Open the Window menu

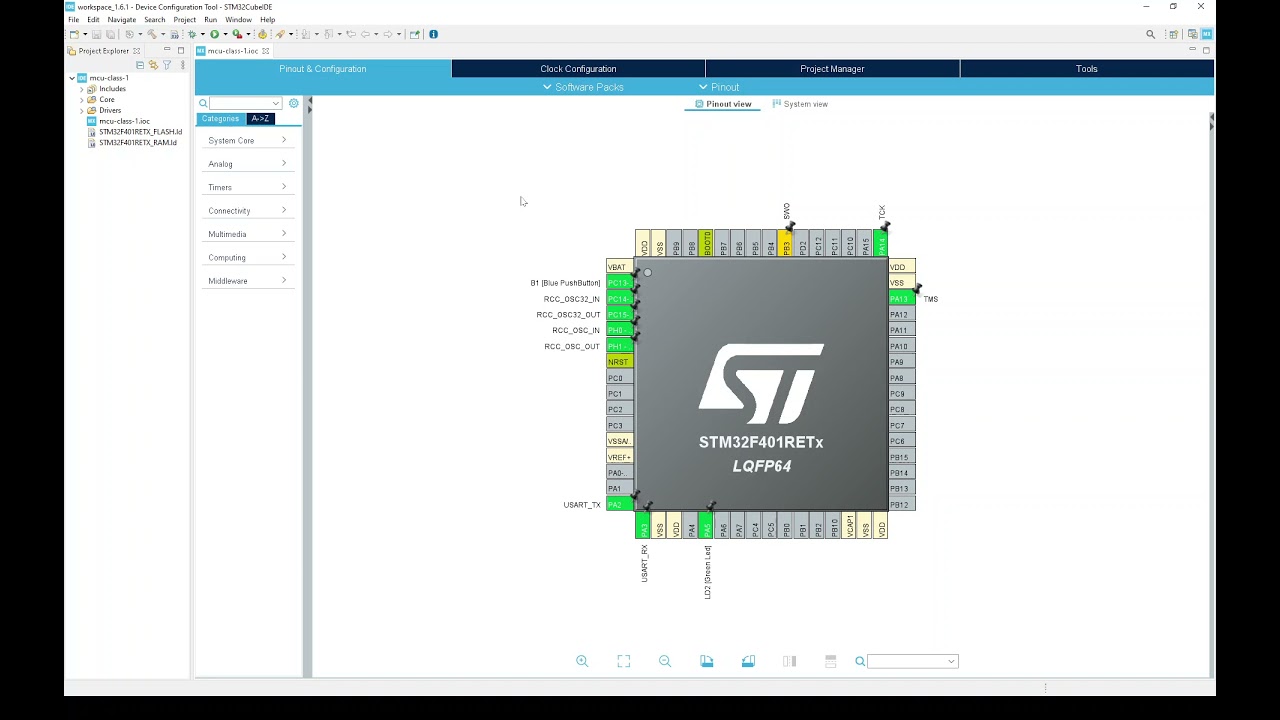[x=238, y=20]
